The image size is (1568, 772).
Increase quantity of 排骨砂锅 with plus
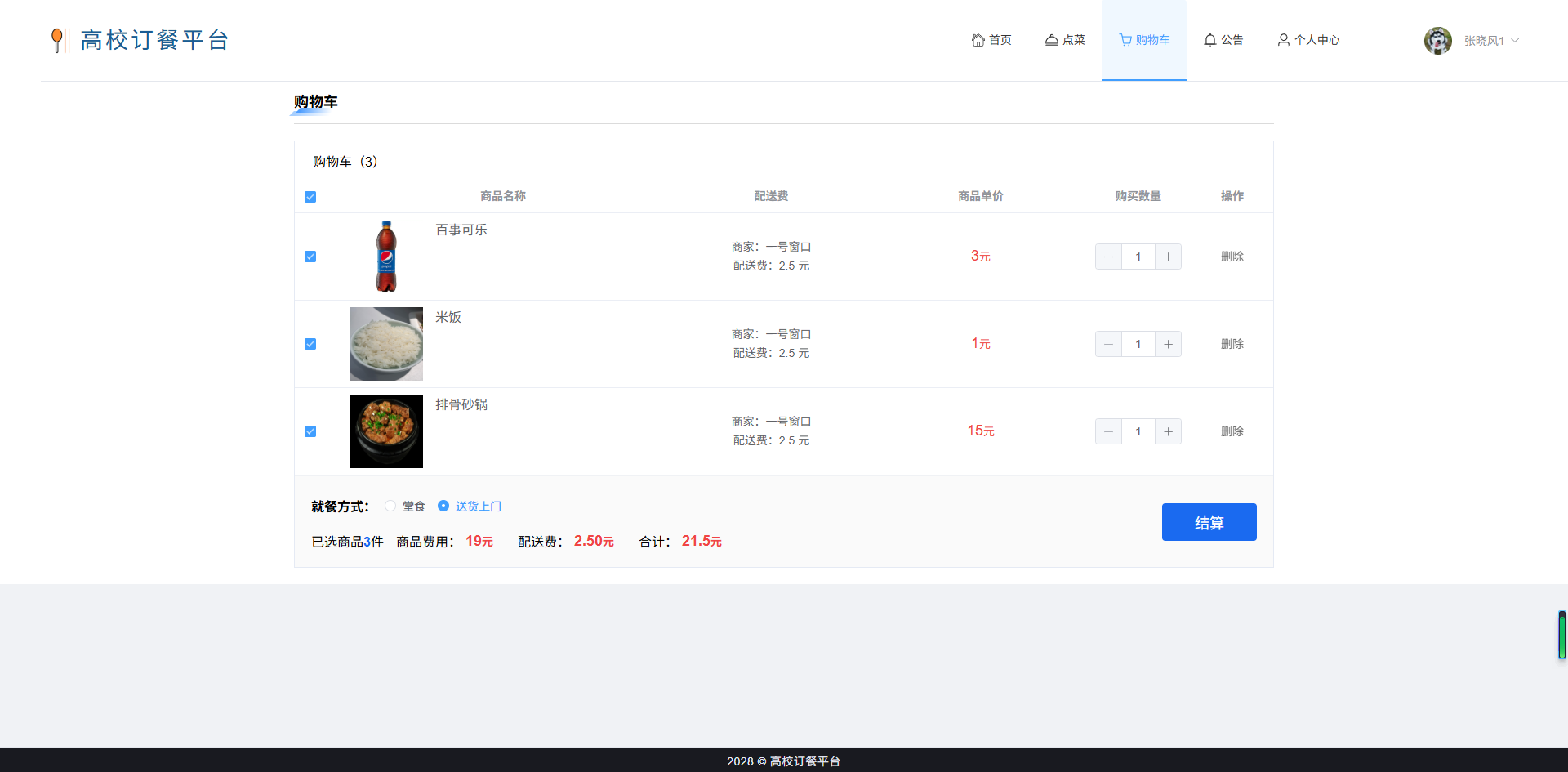1169,431
